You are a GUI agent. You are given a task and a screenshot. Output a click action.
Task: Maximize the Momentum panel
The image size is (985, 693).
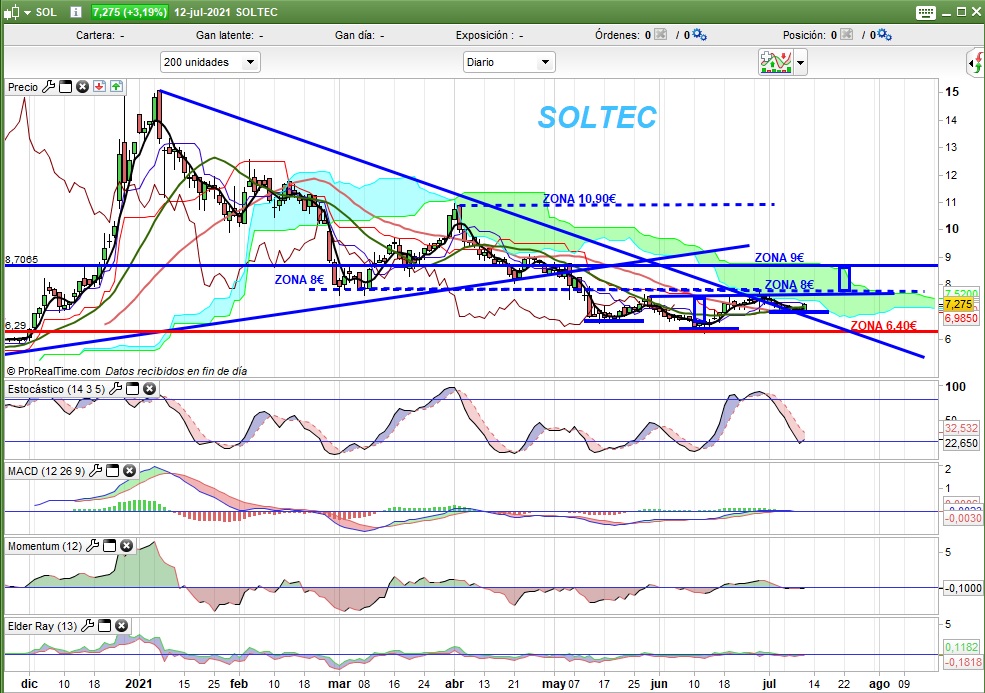(x=109, y=546)
